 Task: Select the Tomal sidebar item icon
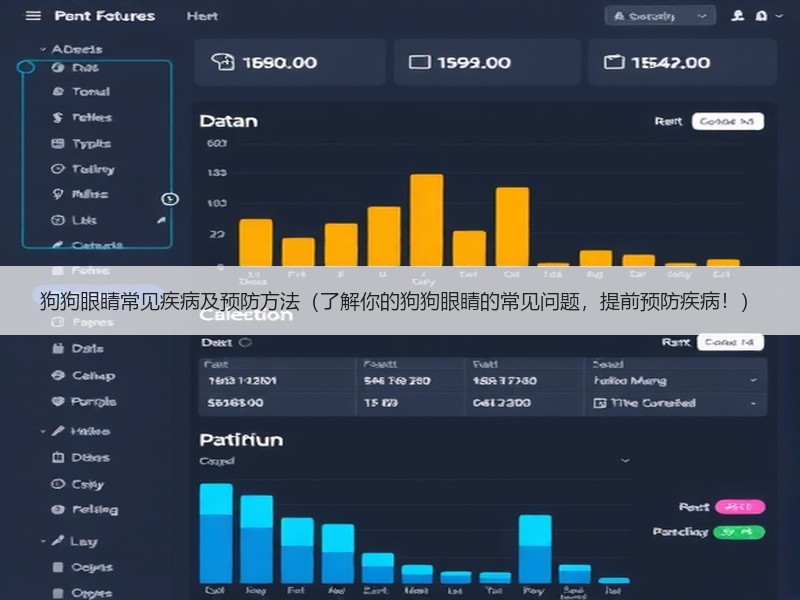point(58,92)
